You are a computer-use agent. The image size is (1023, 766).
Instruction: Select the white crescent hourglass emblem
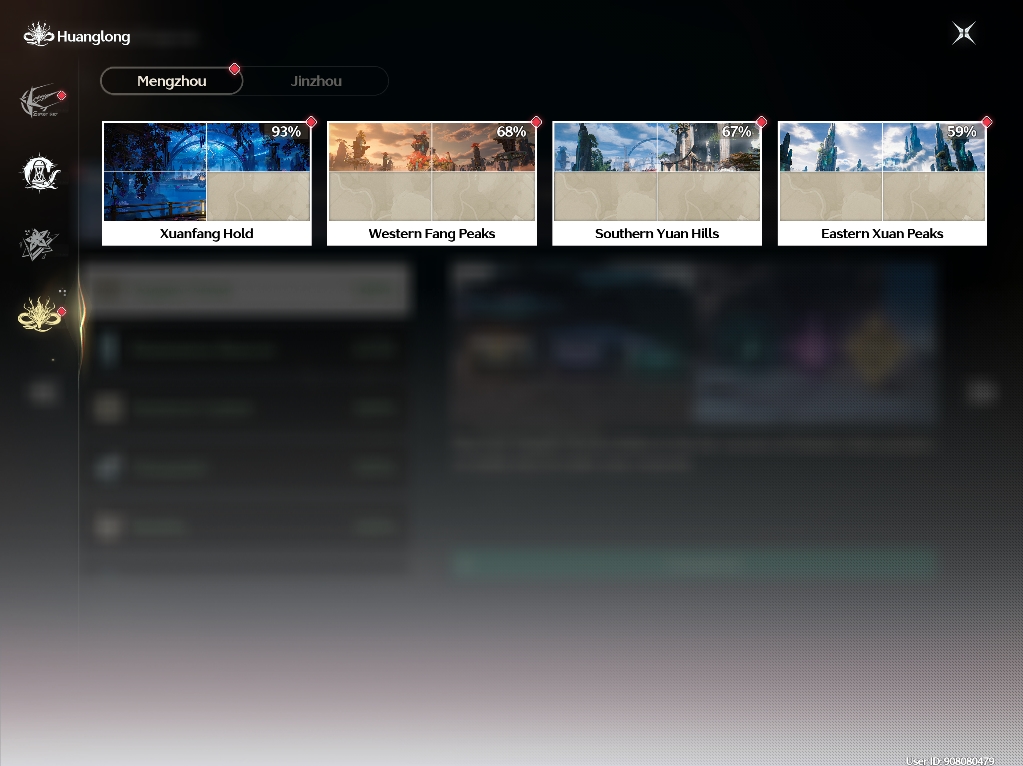pyautogui.click(x=40, y=173)
